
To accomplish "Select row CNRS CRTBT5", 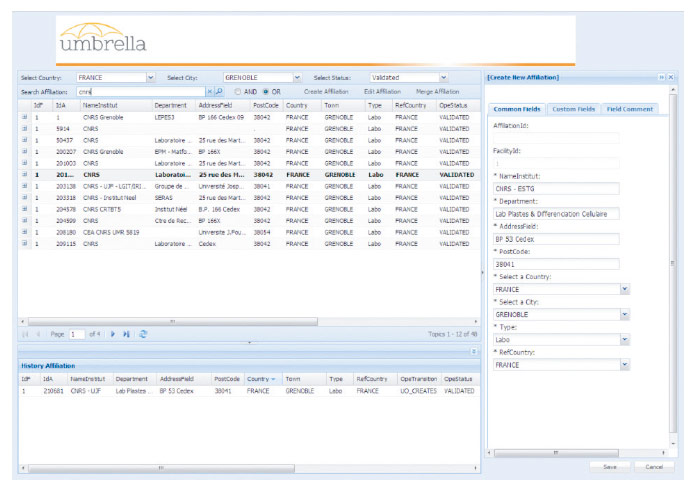I will pyautogui.click(x=249, y=209).
